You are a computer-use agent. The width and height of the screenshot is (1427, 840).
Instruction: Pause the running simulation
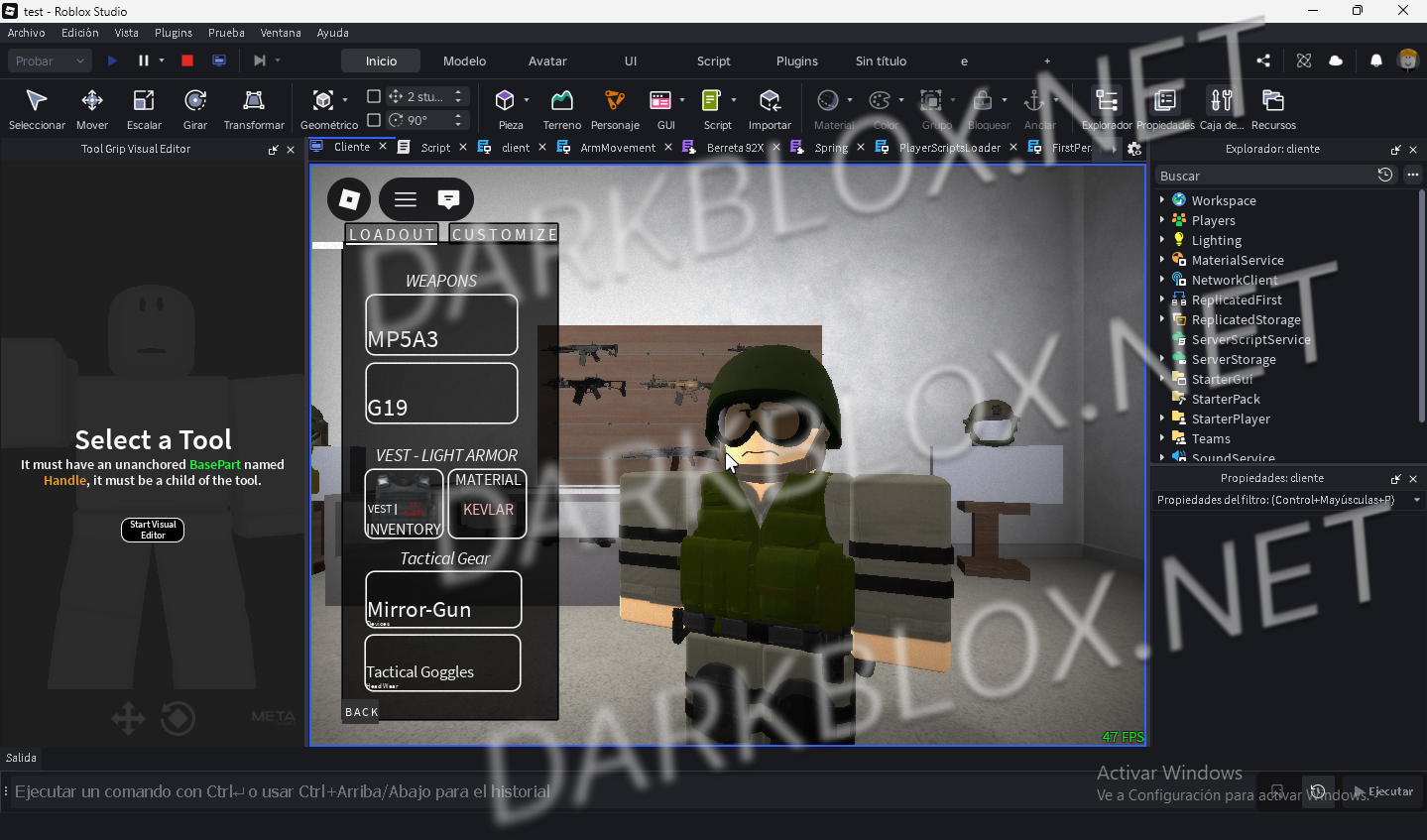144,60
